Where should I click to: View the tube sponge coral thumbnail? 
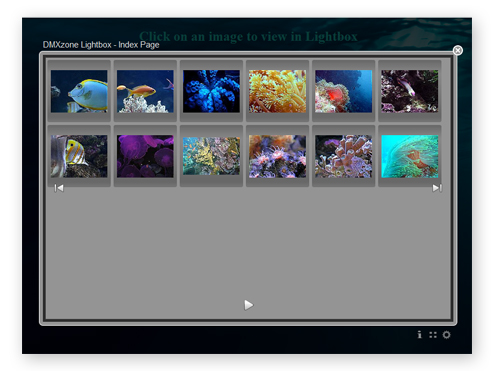[x=343, y=156]
